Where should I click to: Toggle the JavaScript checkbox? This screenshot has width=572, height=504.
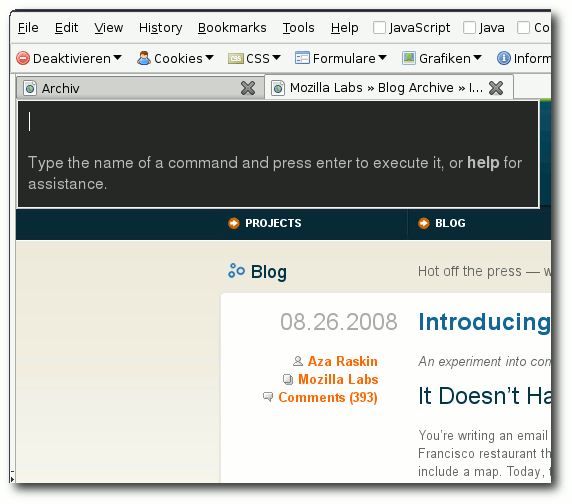pyautogui.click(x=379, y=27)
